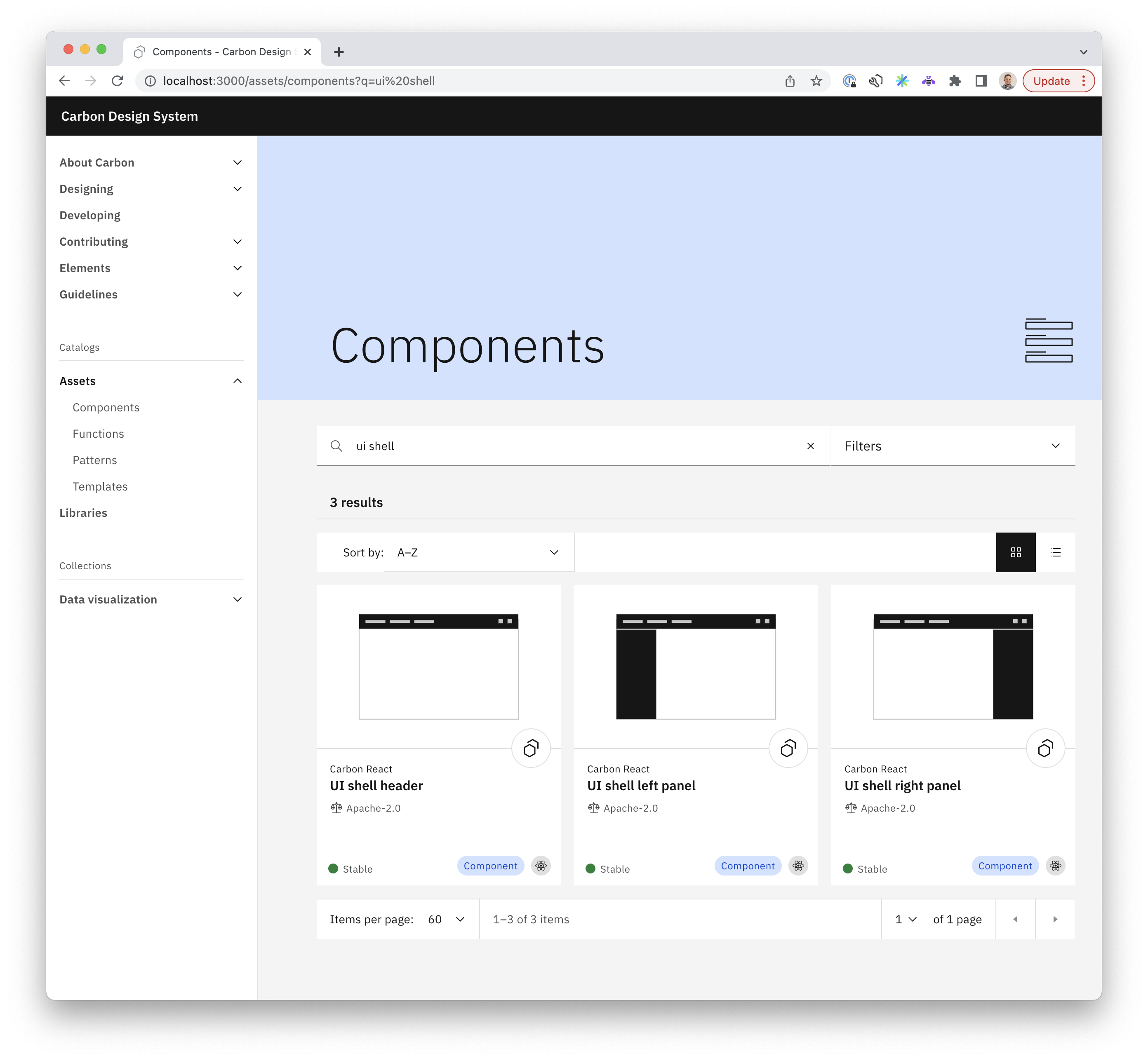Collapse the Assets section chevron
The width and height of the screenshot is (1148, 1061).
(x=237, y=380)
